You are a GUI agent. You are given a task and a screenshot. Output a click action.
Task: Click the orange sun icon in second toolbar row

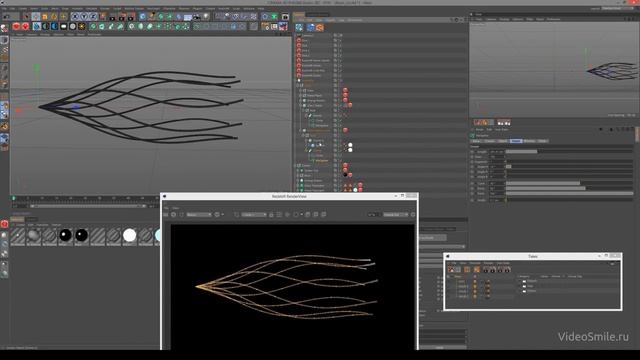pos(82,27)
